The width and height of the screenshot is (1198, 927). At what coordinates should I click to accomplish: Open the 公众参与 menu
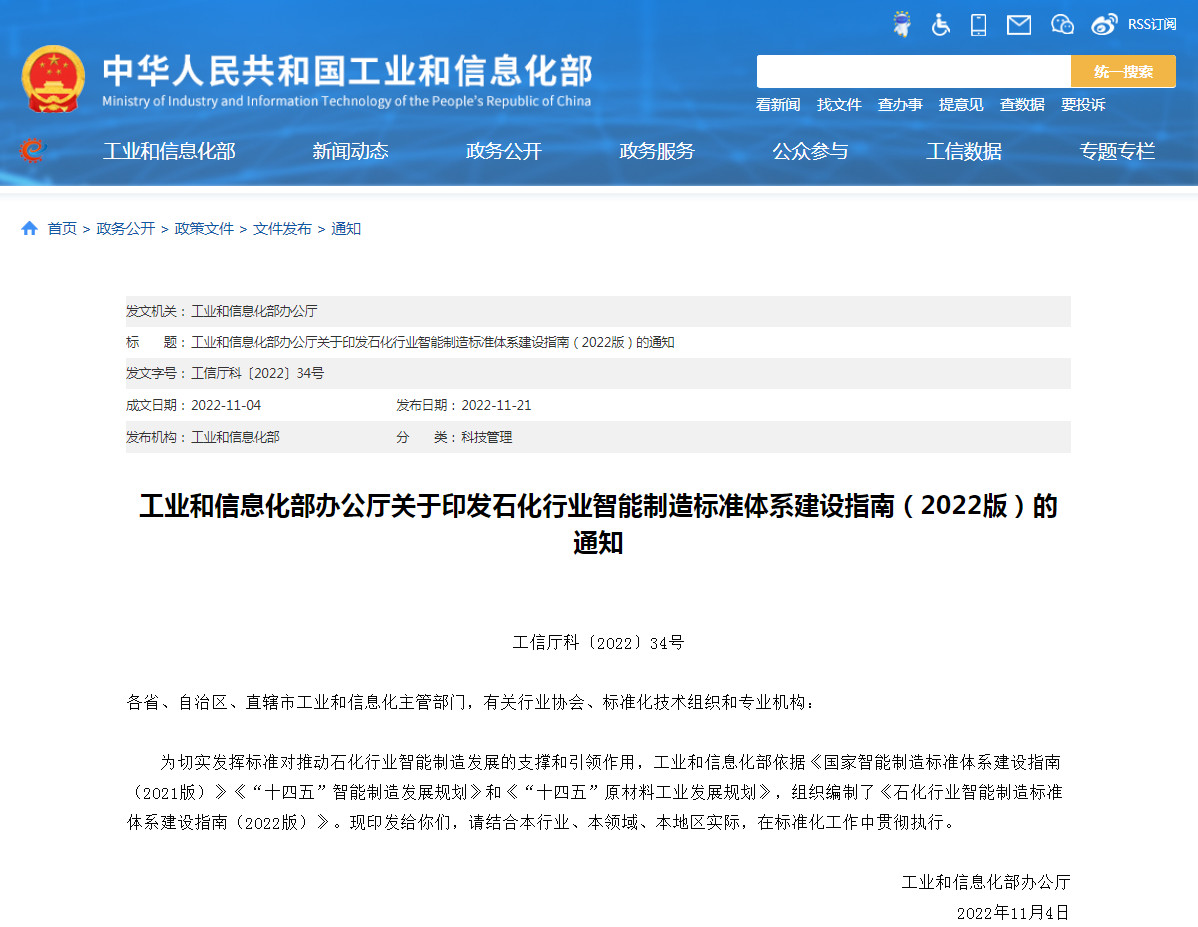(x=810, y=151)
